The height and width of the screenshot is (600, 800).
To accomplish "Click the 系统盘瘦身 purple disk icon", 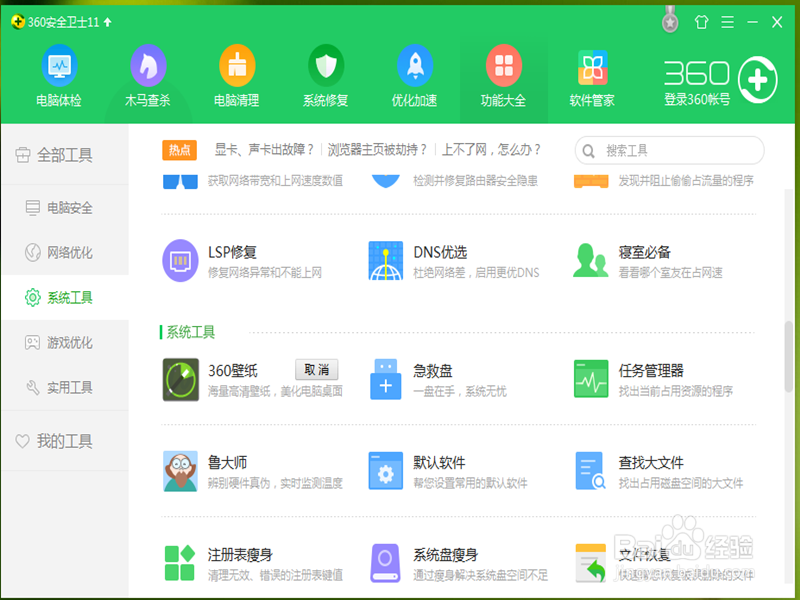I will (x=385, y=563).
